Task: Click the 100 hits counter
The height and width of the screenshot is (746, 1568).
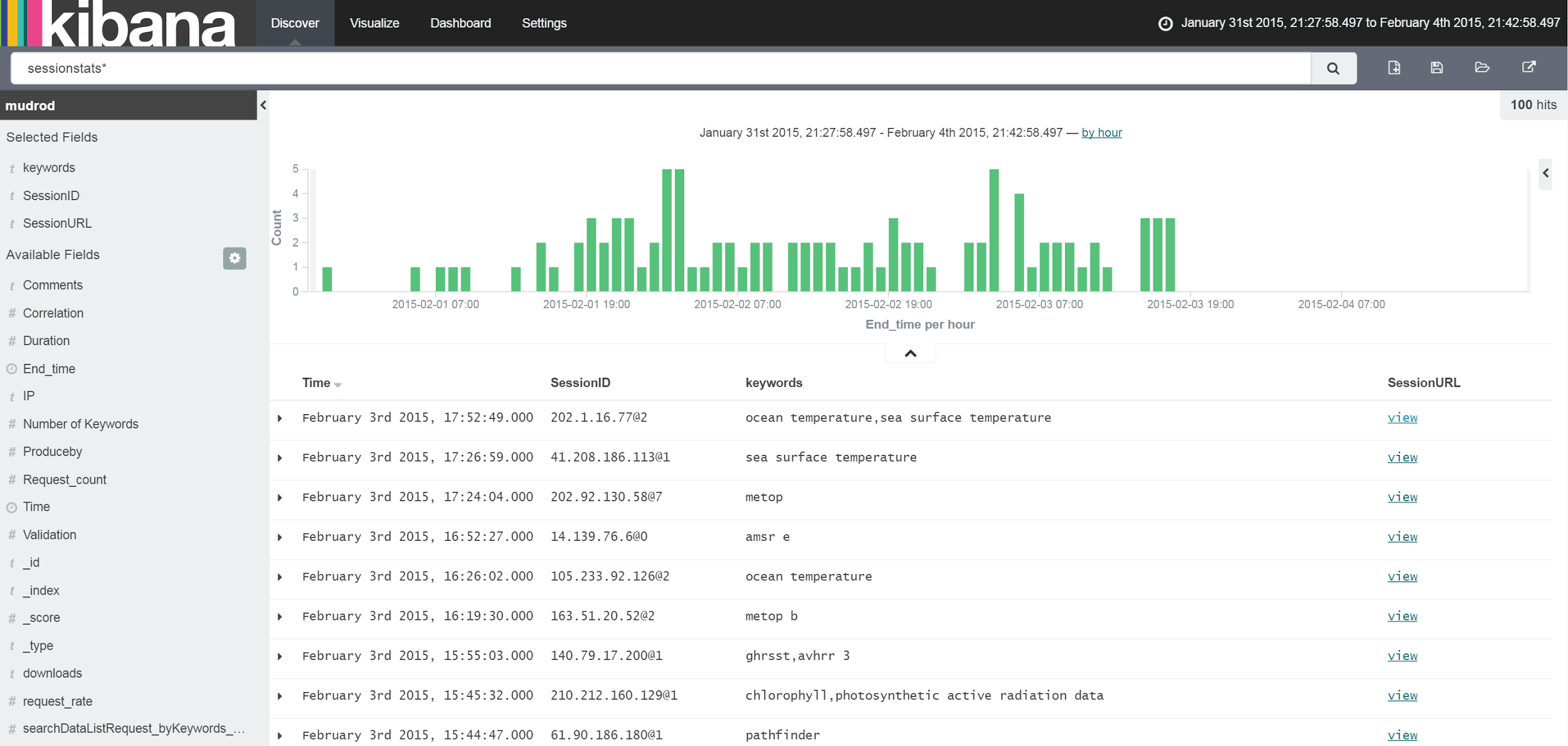Action: 1534,105
